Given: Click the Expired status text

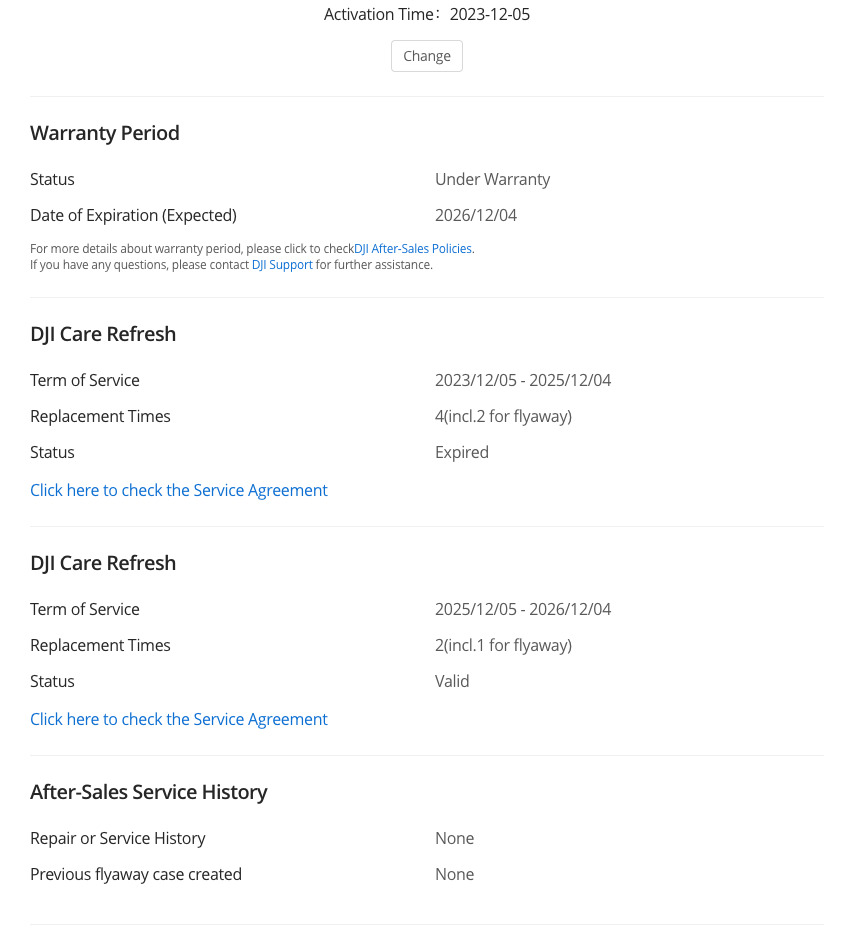Looking at the screenshot, I should coord(462,452).
